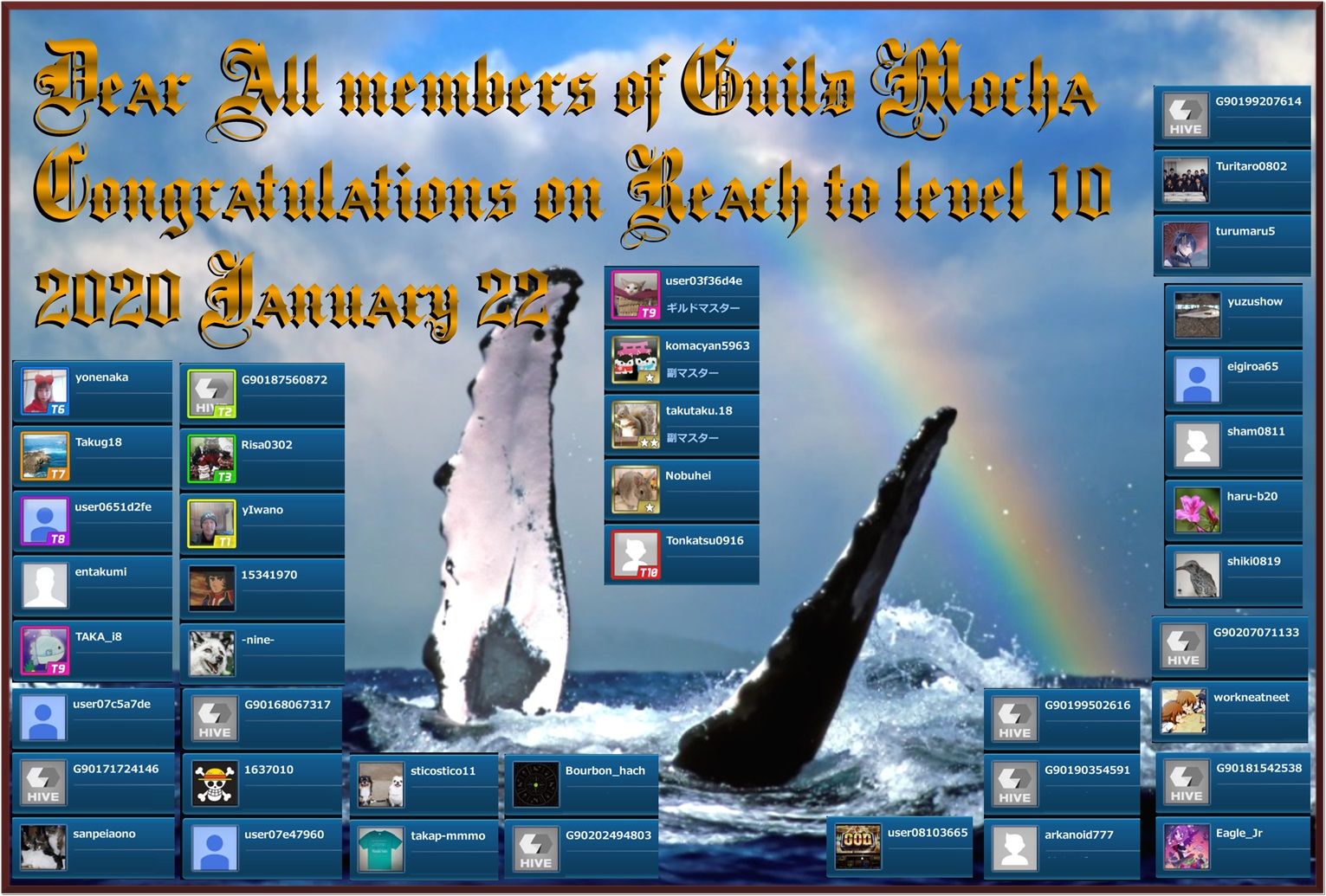Select the HIVE logo beside G90207071133
This screenshot has height=896, width=1326.
(1183, 647)
